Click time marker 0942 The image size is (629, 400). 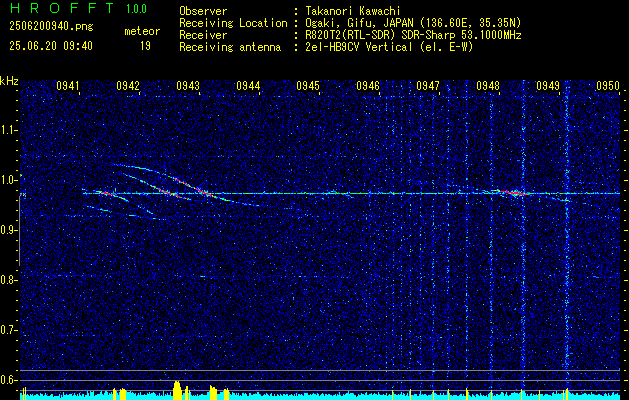[x=128, y=85]
